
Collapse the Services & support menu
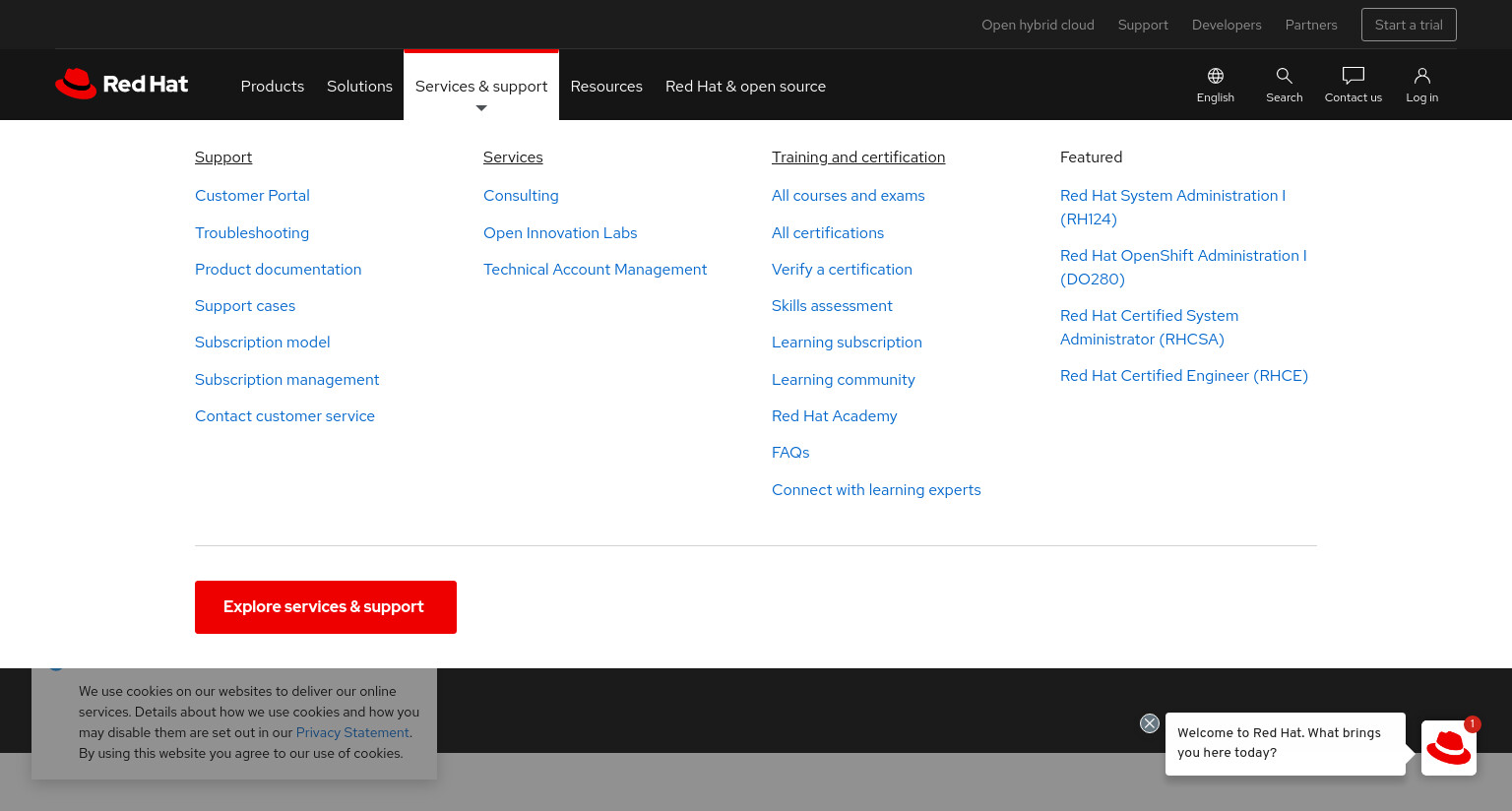(481, 86)
